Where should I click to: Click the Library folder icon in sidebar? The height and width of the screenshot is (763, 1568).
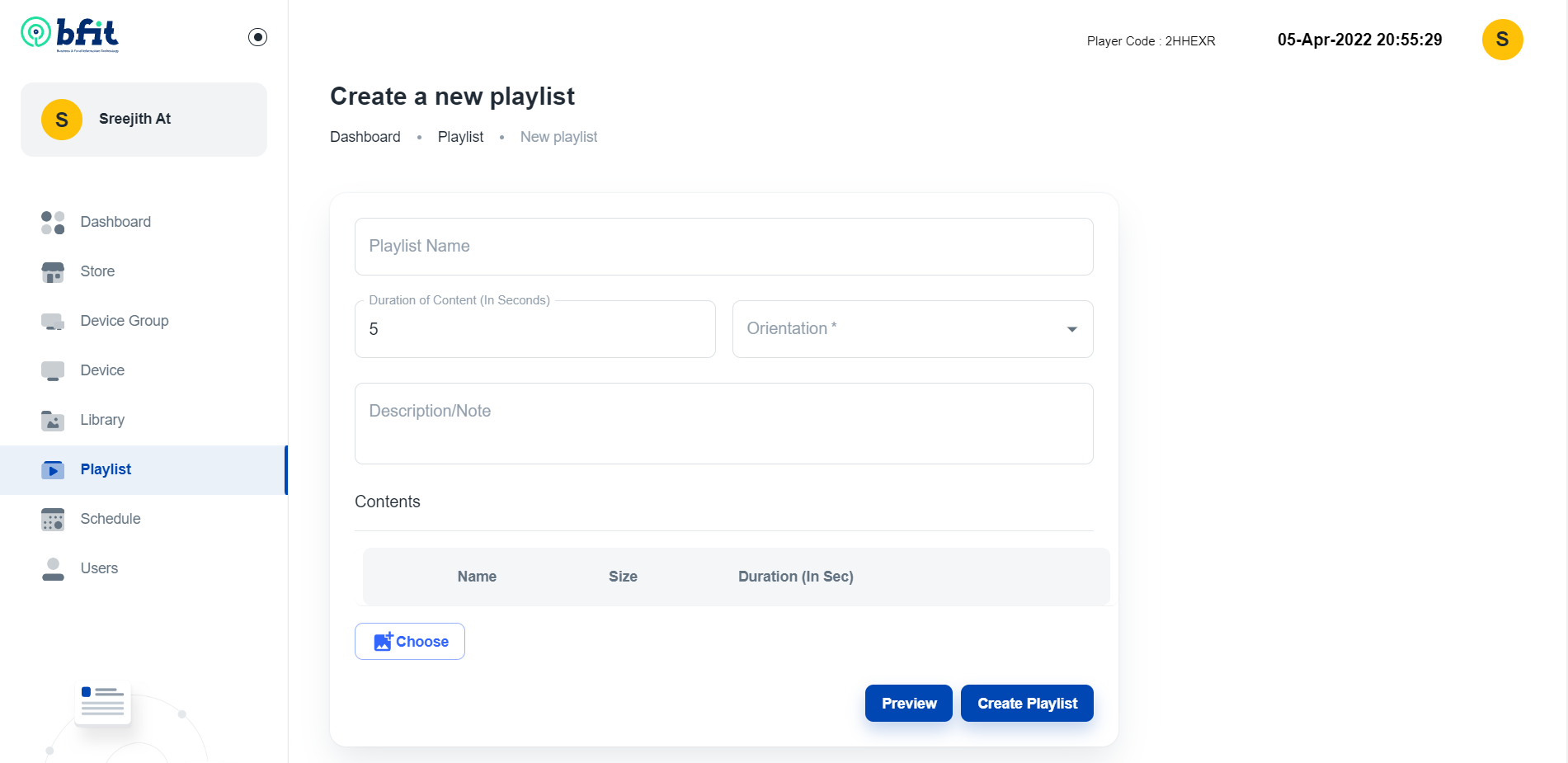[x=53, y=420]
